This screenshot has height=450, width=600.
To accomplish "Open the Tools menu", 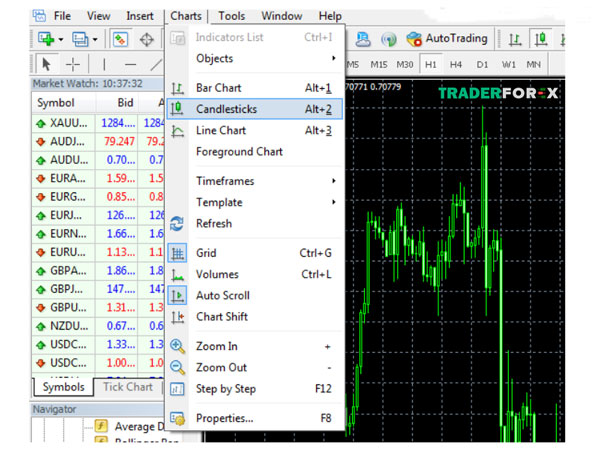I will 232,16.
